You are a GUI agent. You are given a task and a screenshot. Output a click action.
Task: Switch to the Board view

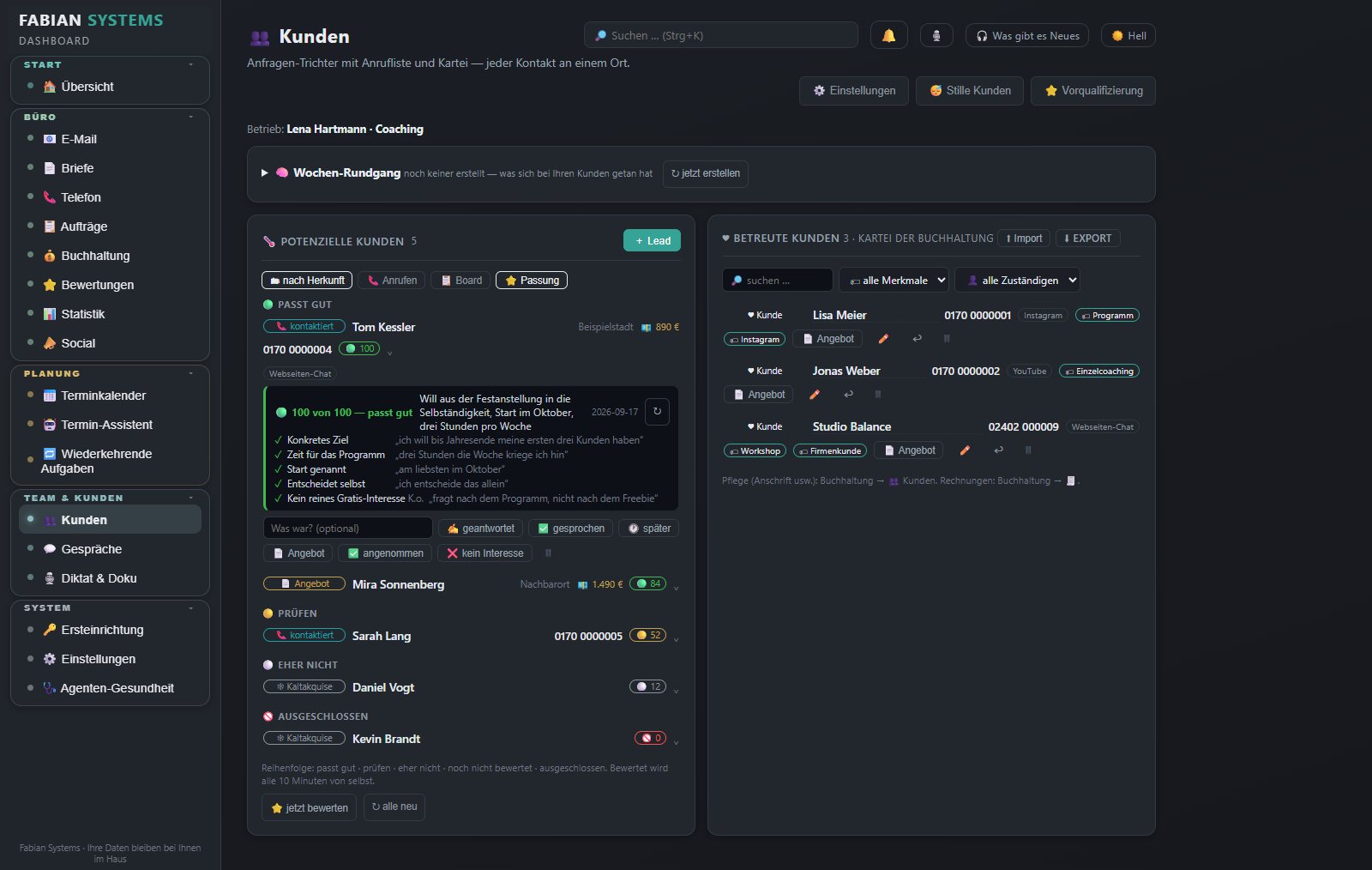click(461, 281)
